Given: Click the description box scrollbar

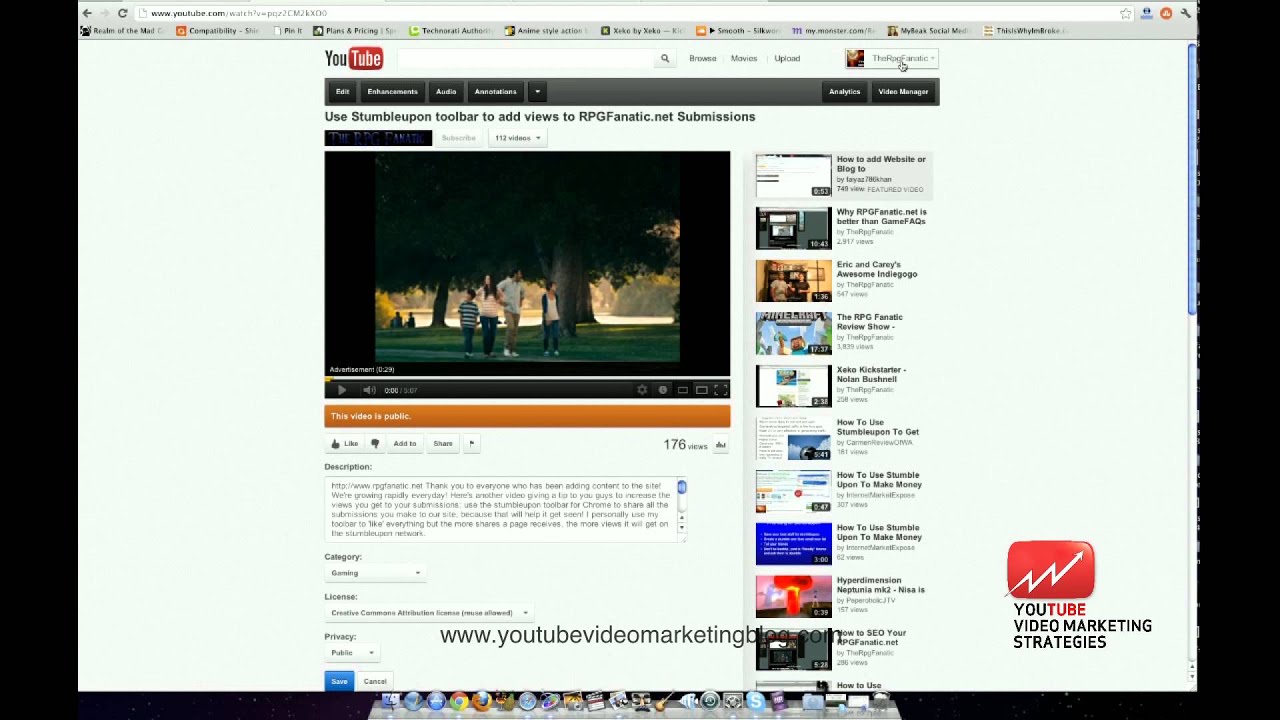Looking at the screenshot, I should point(682,508).
